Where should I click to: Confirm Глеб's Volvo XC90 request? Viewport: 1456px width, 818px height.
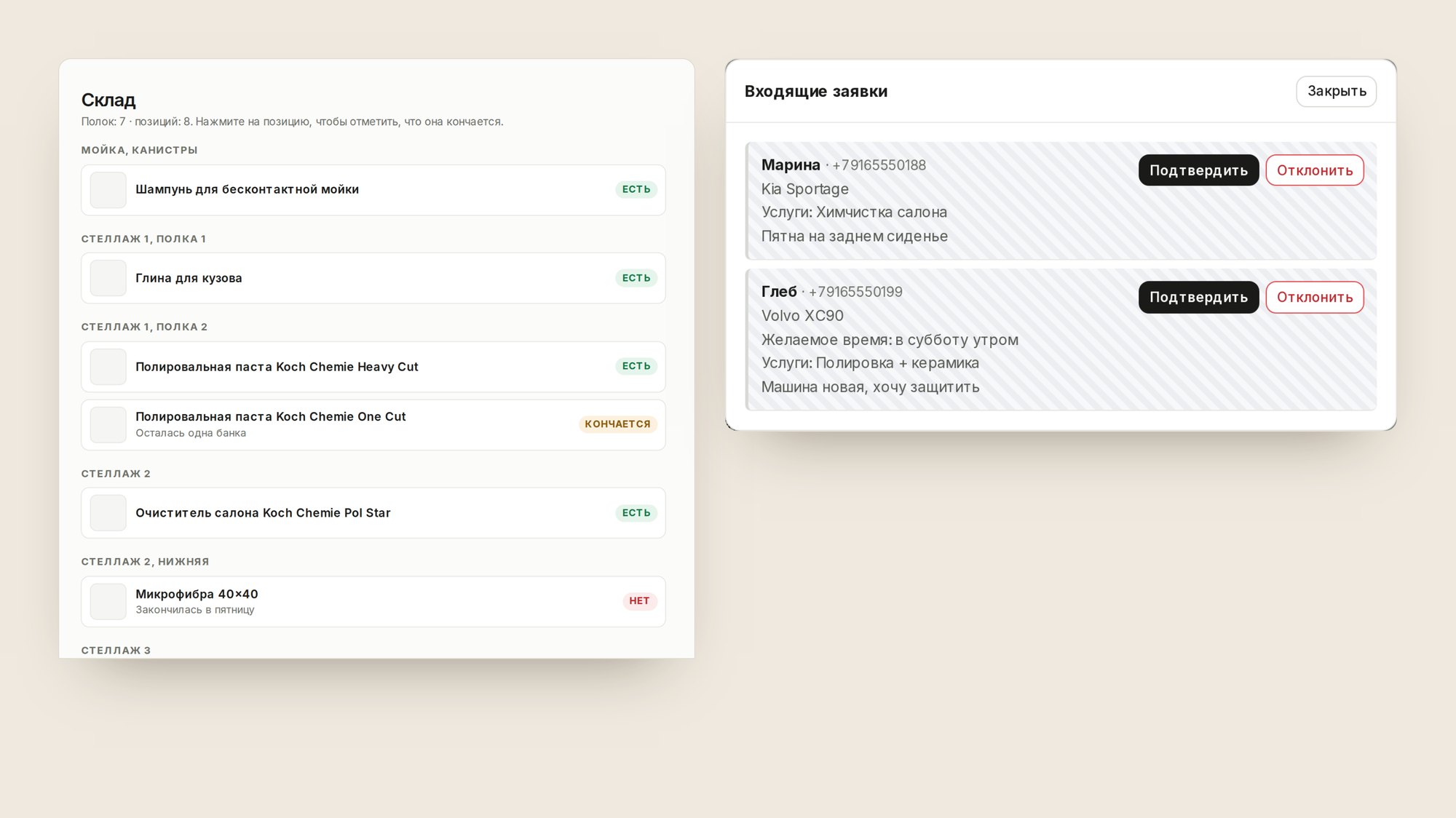click(1198, 297)
